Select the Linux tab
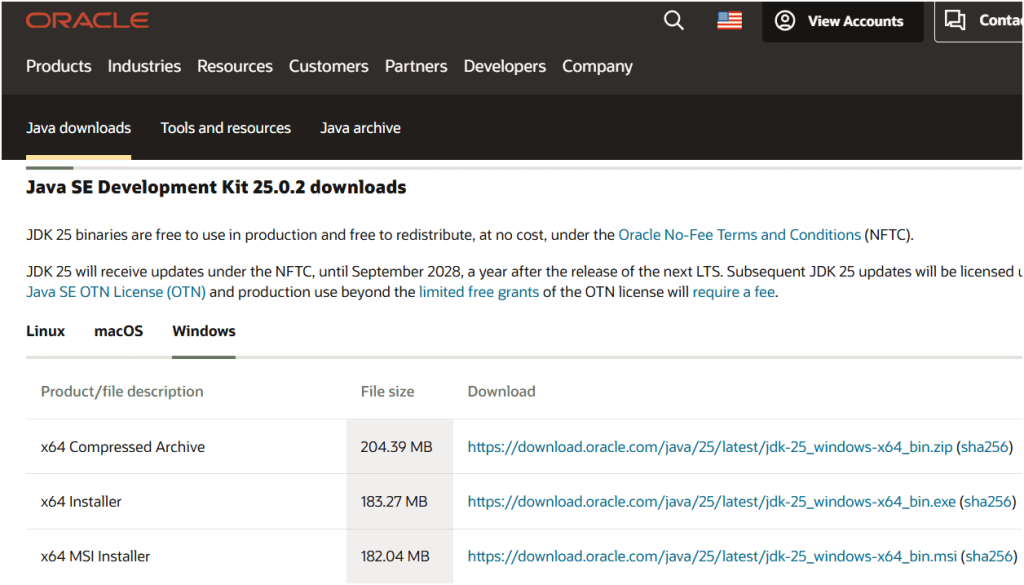 click(x=45, y=331)
